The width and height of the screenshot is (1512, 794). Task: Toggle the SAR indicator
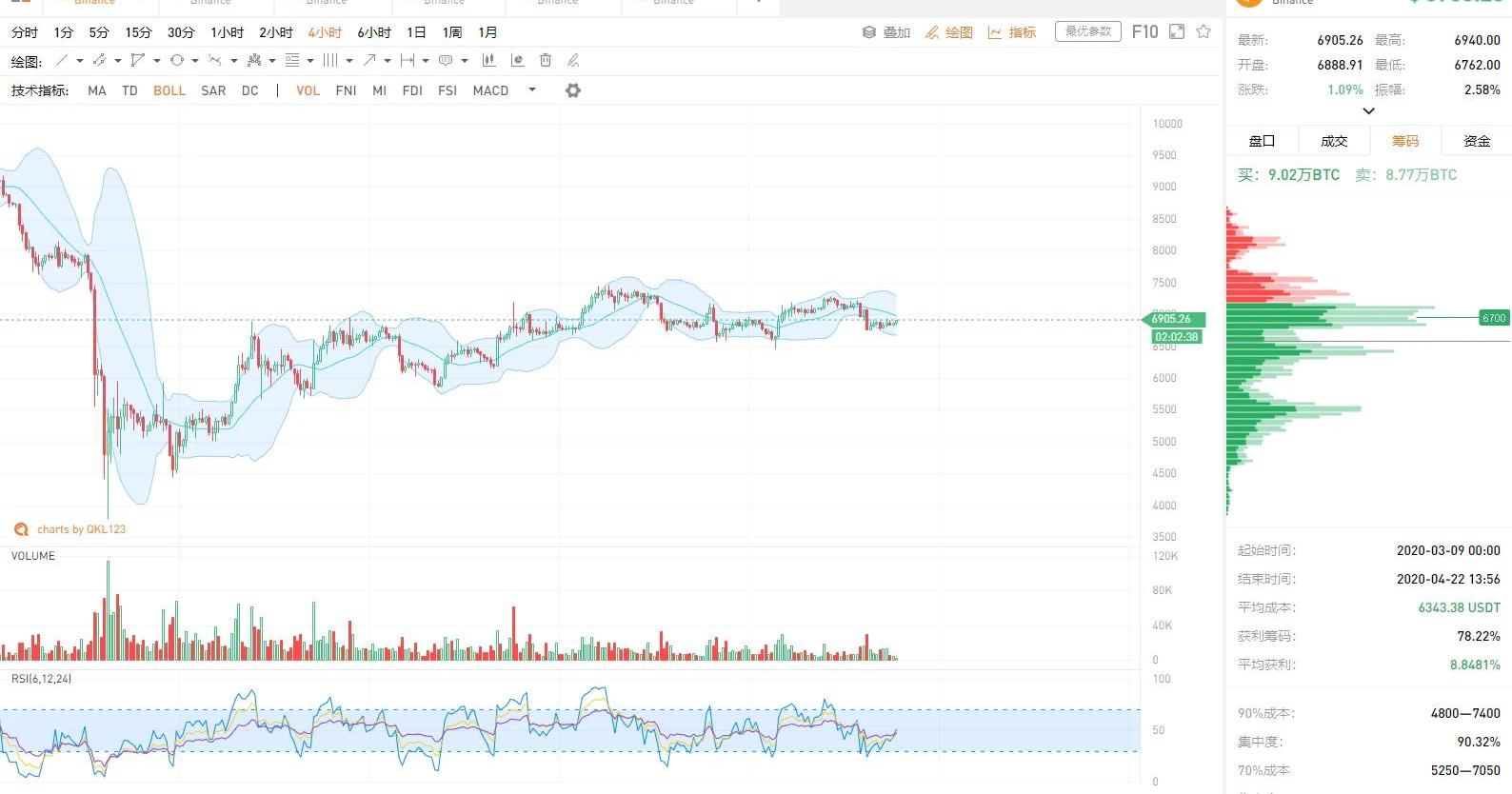pos(213,90)
